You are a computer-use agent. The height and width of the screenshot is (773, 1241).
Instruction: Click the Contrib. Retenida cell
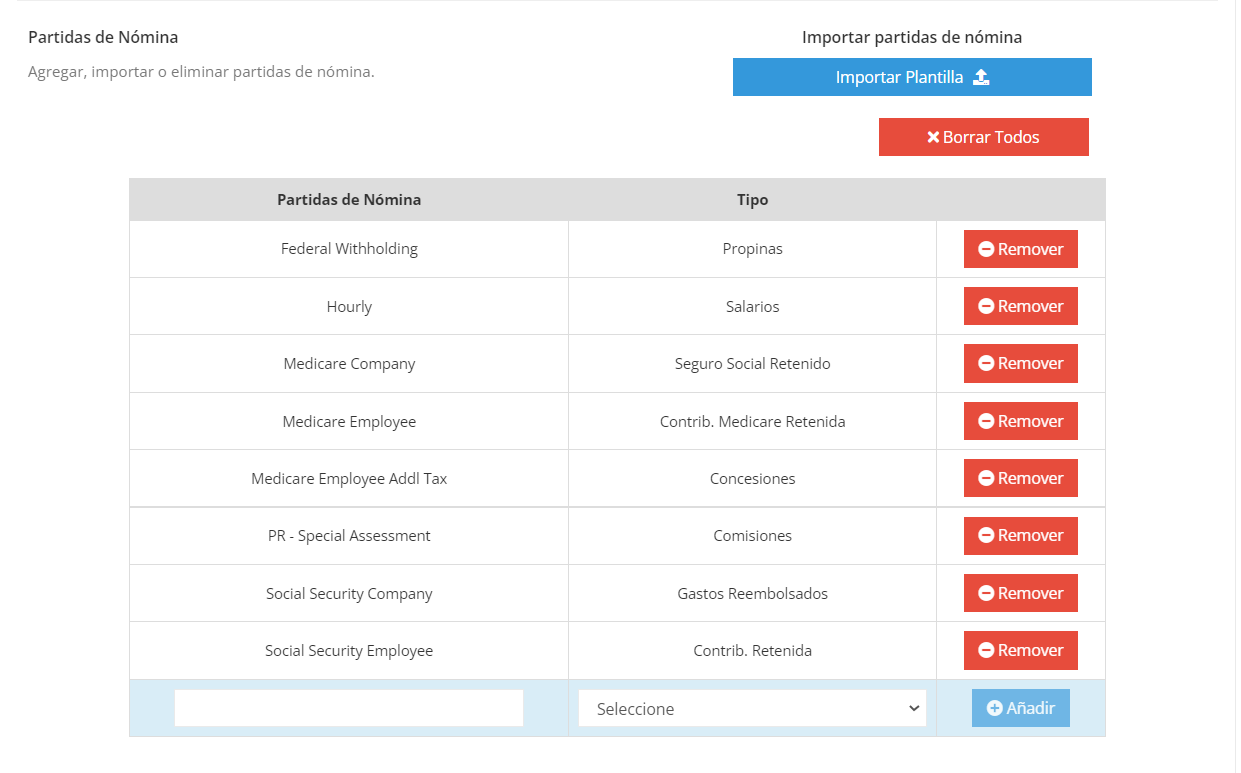[752, 650]
